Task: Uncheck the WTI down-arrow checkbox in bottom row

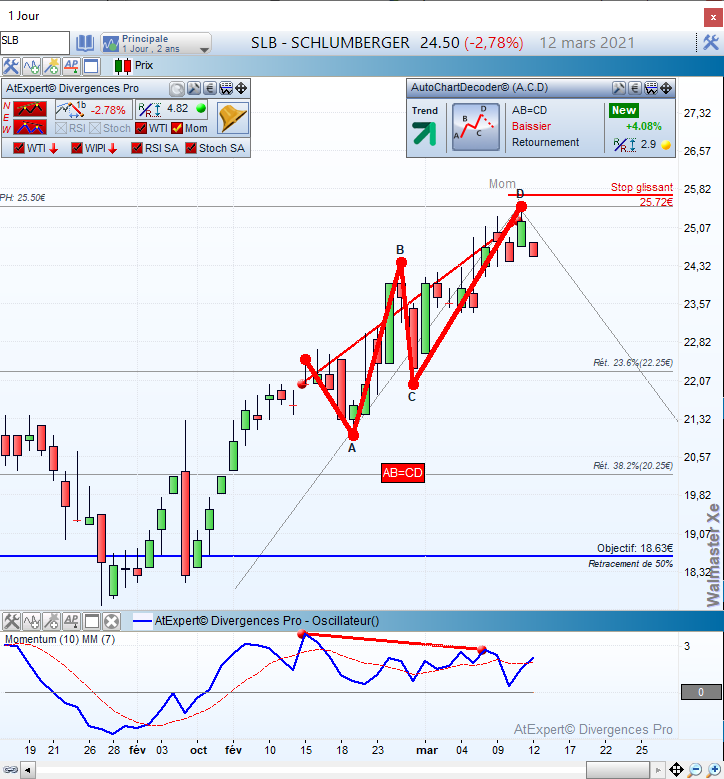Action: click(19, 148)
